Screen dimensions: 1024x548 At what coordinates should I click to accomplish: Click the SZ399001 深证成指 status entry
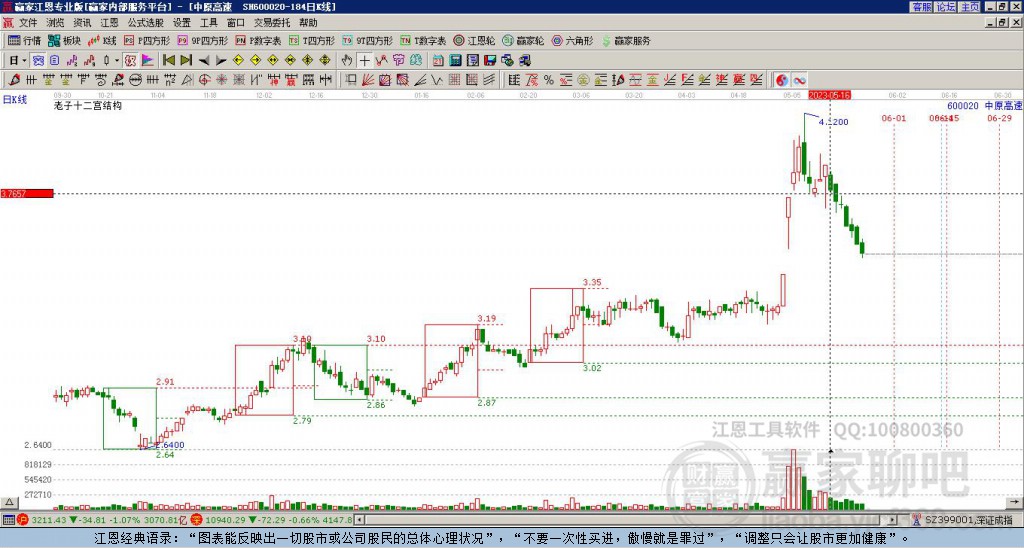point(964,520)
